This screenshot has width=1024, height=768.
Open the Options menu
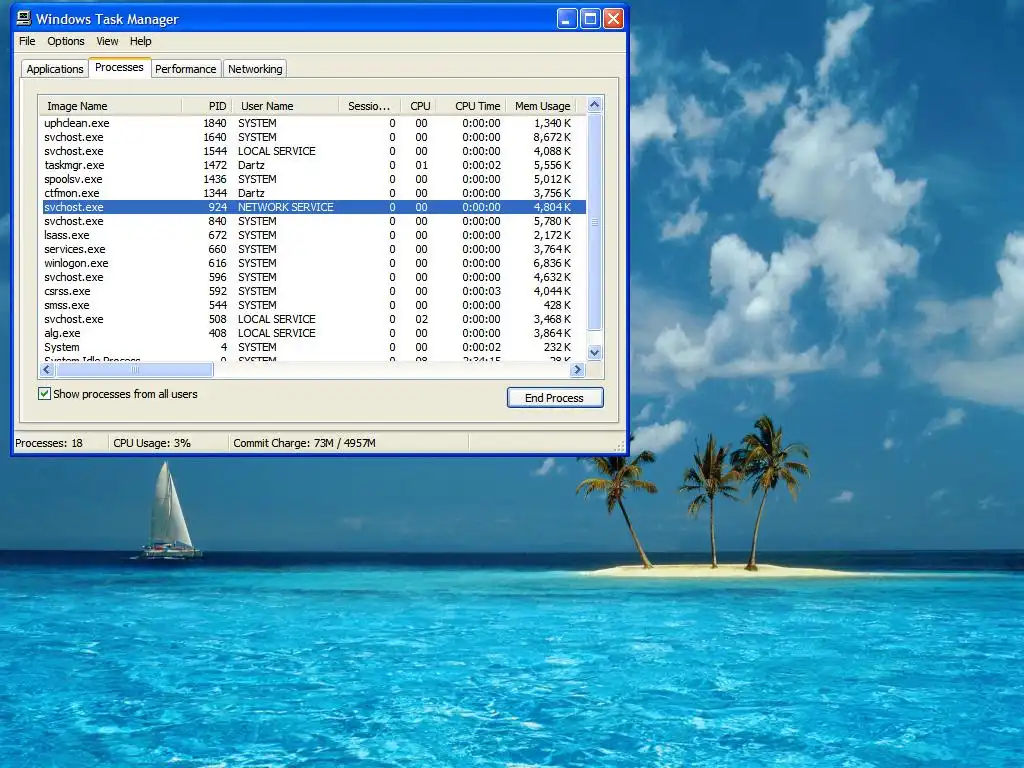66,41
